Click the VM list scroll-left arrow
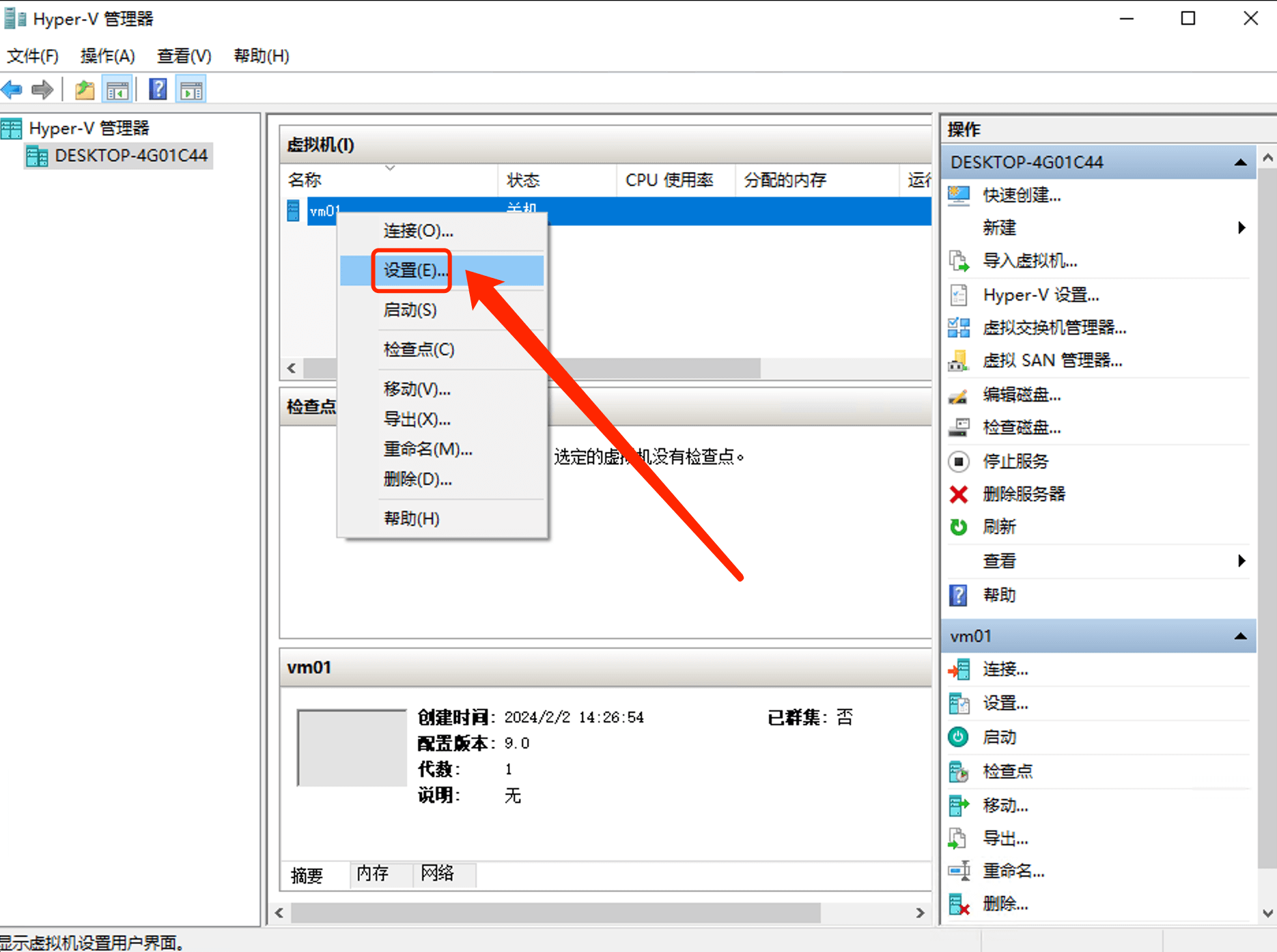The image size is (1277, 952). pyautogui.click(x=292, y=369)
